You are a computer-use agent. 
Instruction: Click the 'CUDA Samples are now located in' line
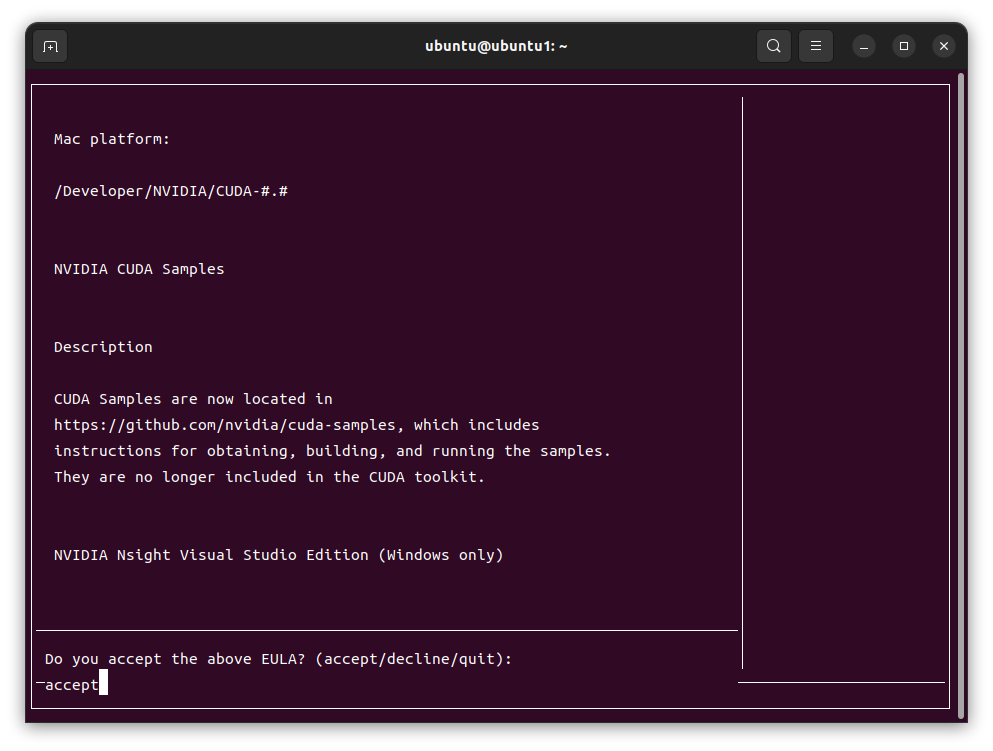193,399
